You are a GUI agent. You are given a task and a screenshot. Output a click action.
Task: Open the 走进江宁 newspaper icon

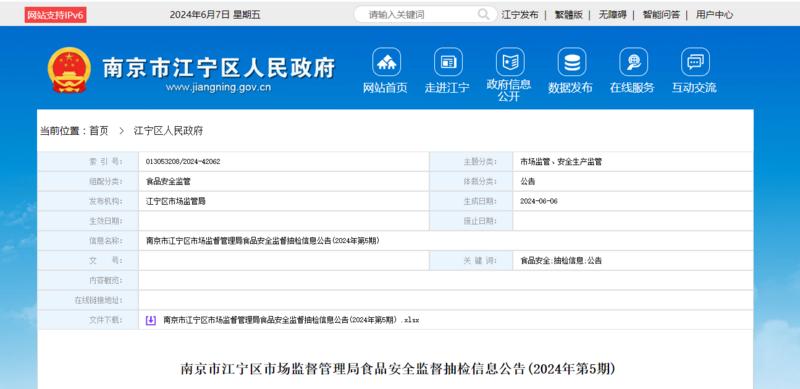tap(448, 62)
